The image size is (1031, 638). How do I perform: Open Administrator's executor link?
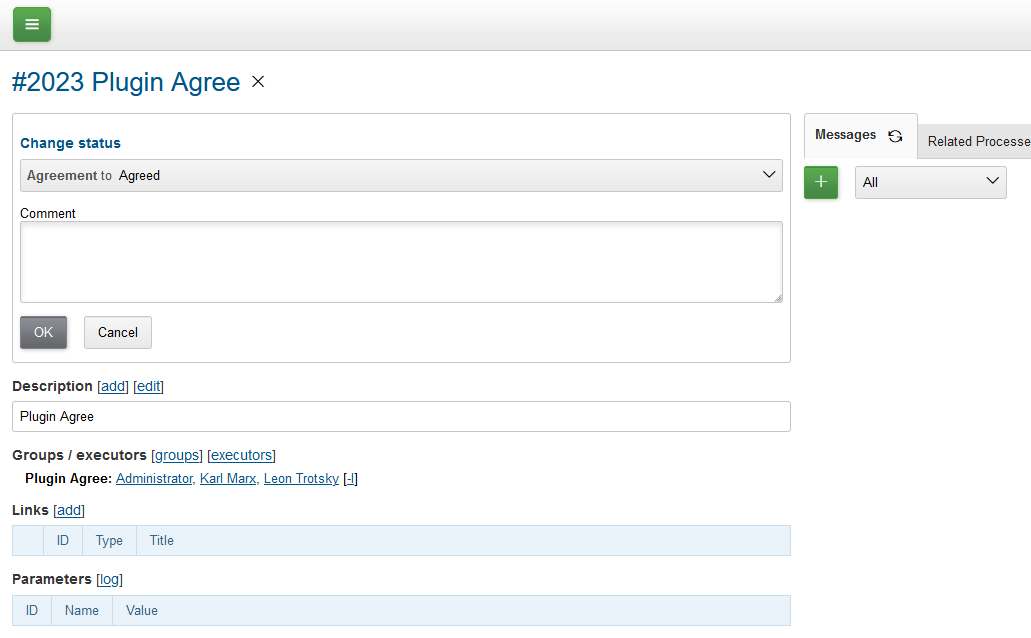point(154,478)
